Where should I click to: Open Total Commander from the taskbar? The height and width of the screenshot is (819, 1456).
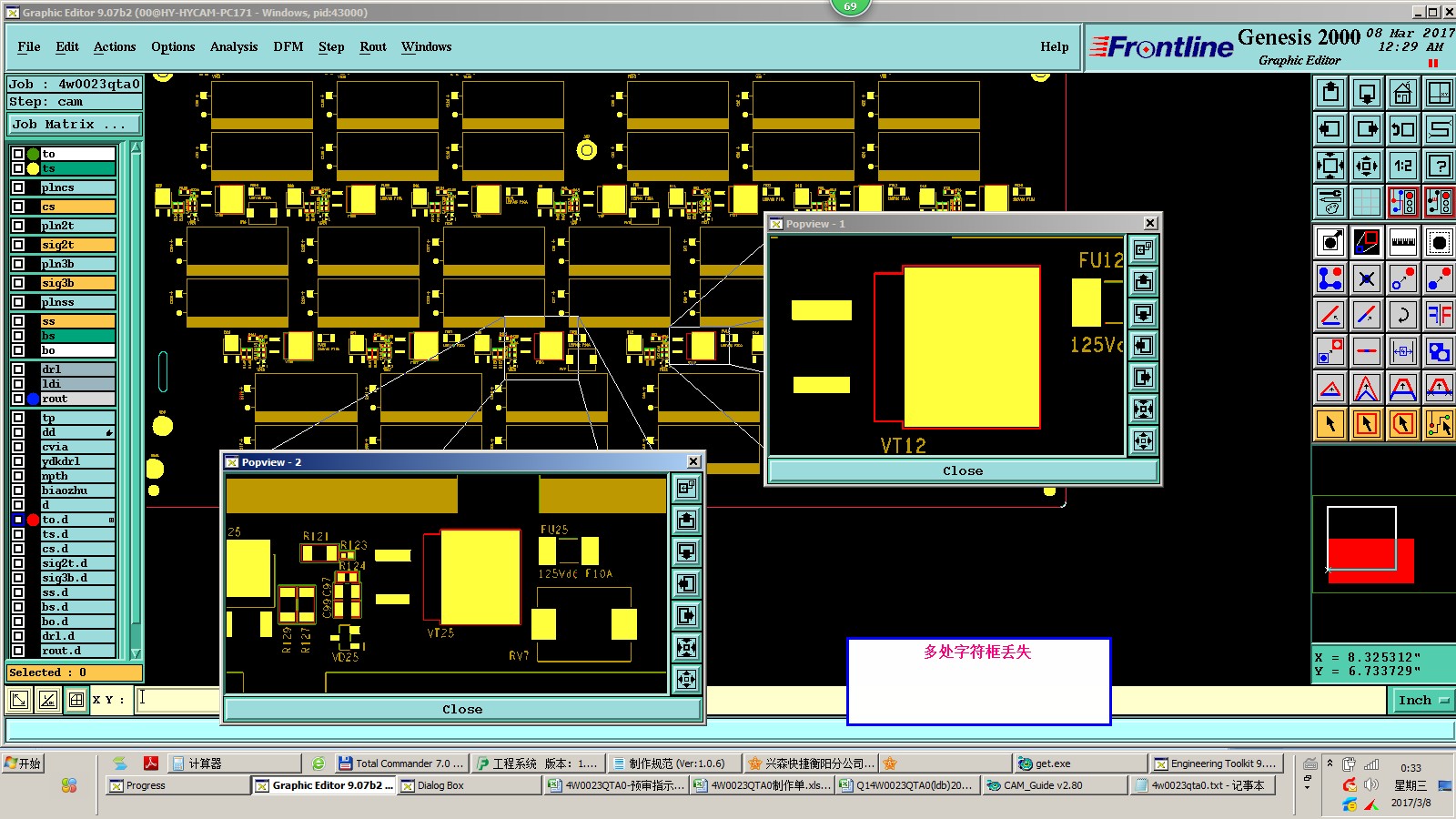coord(400,763)
